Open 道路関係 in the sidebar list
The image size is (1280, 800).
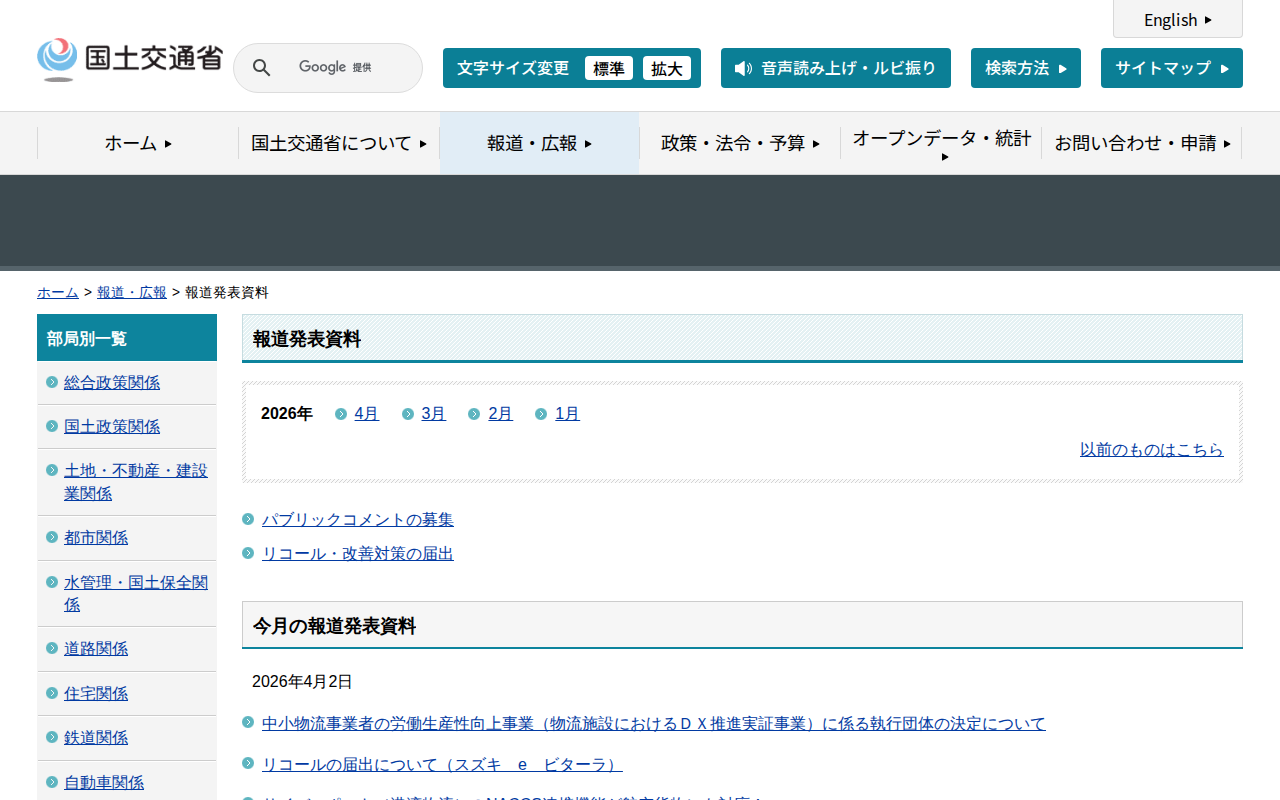tap(96, 648)
